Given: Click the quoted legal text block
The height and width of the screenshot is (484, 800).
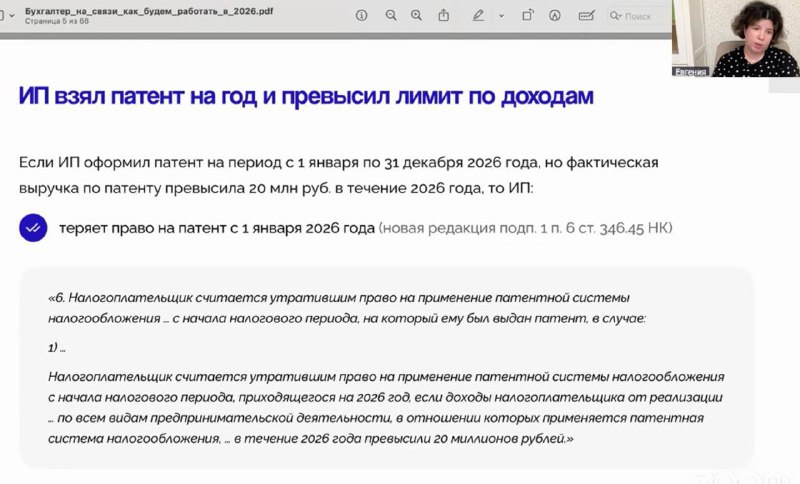Looking at the screenshot, I should 385,368.
